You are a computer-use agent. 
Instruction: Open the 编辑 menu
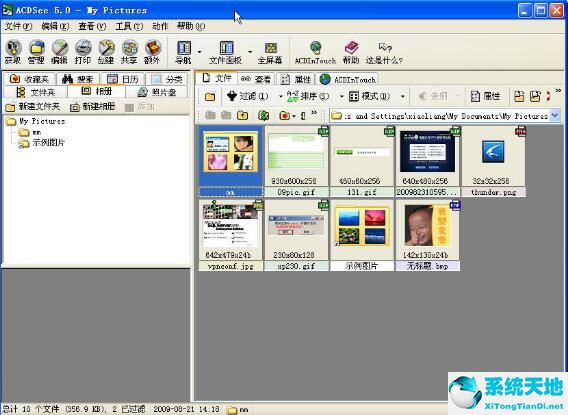pos(55,26)
